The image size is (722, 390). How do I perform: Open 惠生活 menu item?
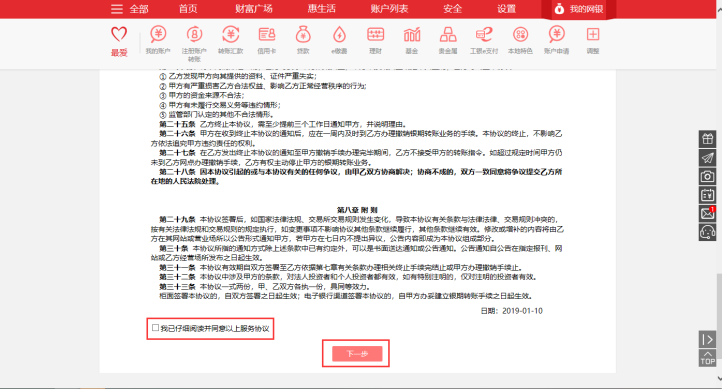(321, 9)
